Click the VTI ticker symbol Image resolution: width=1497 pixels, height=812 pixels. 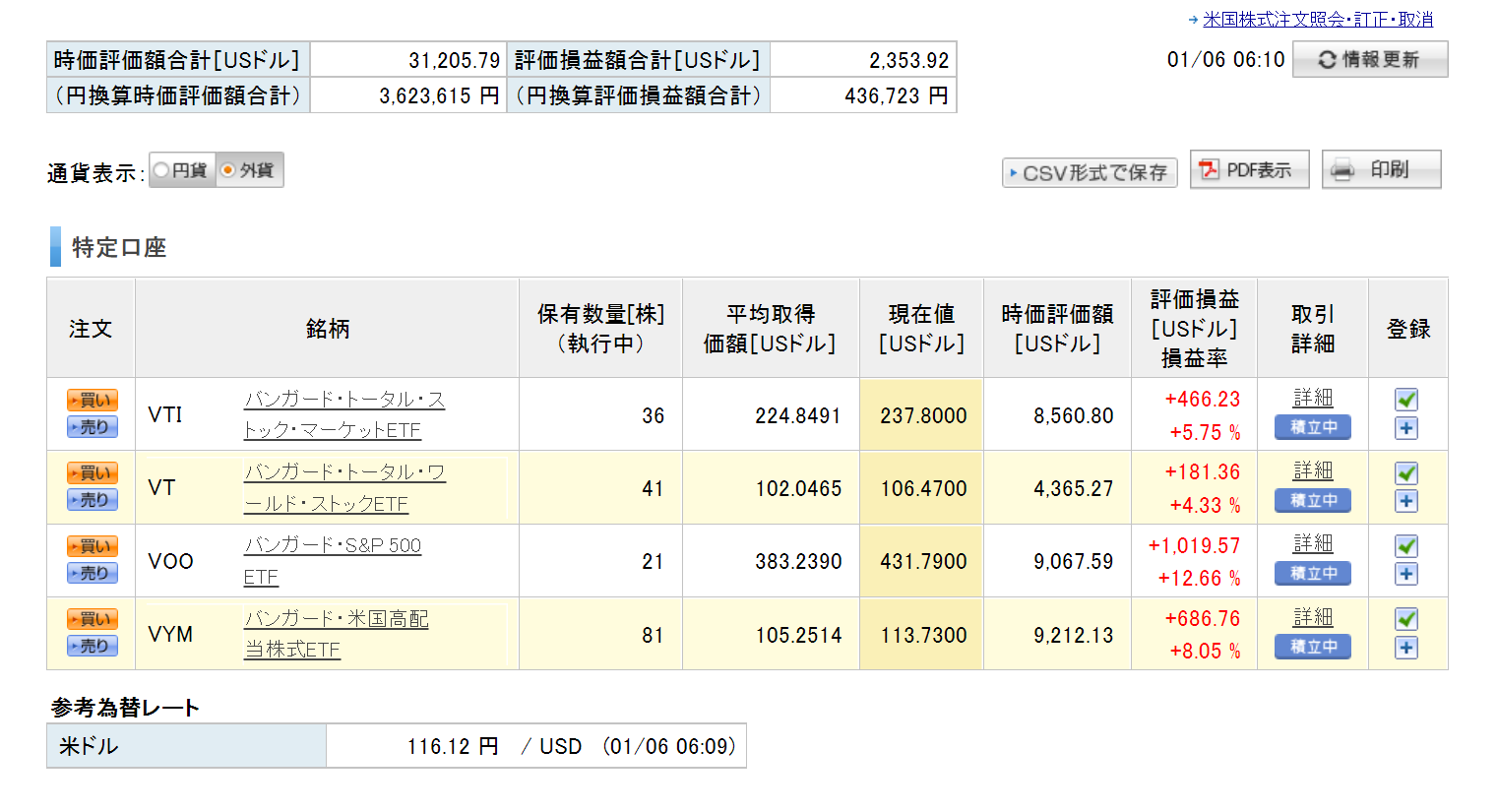pyautogui.click(x=165, y=414)
